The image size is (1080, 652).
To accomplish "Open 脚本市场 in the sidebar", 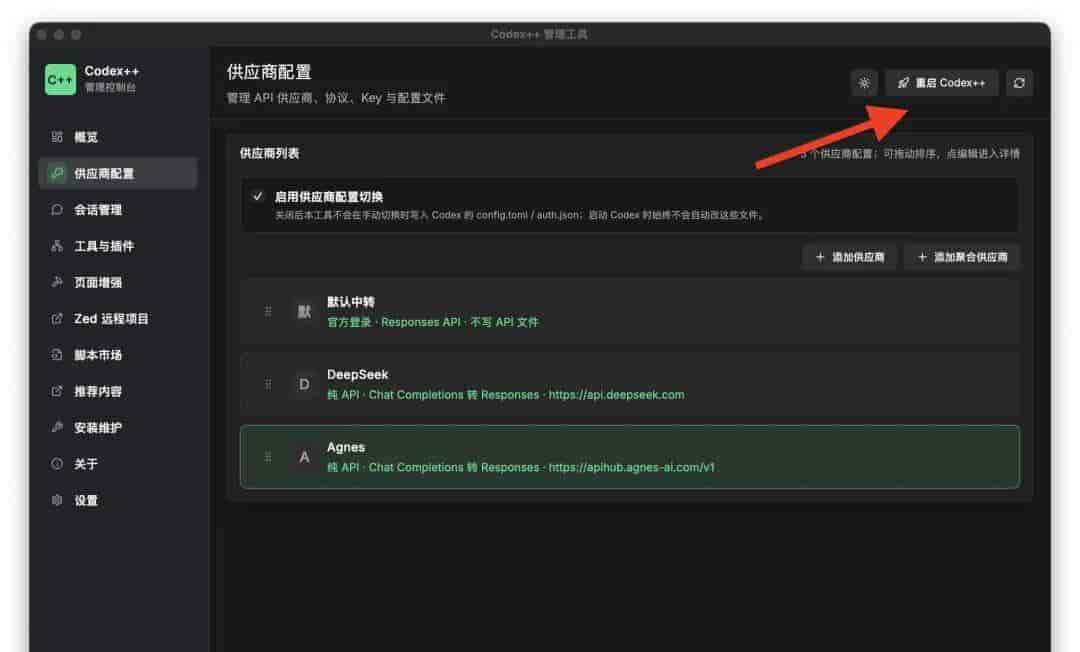I will click(x=118, y=355).
